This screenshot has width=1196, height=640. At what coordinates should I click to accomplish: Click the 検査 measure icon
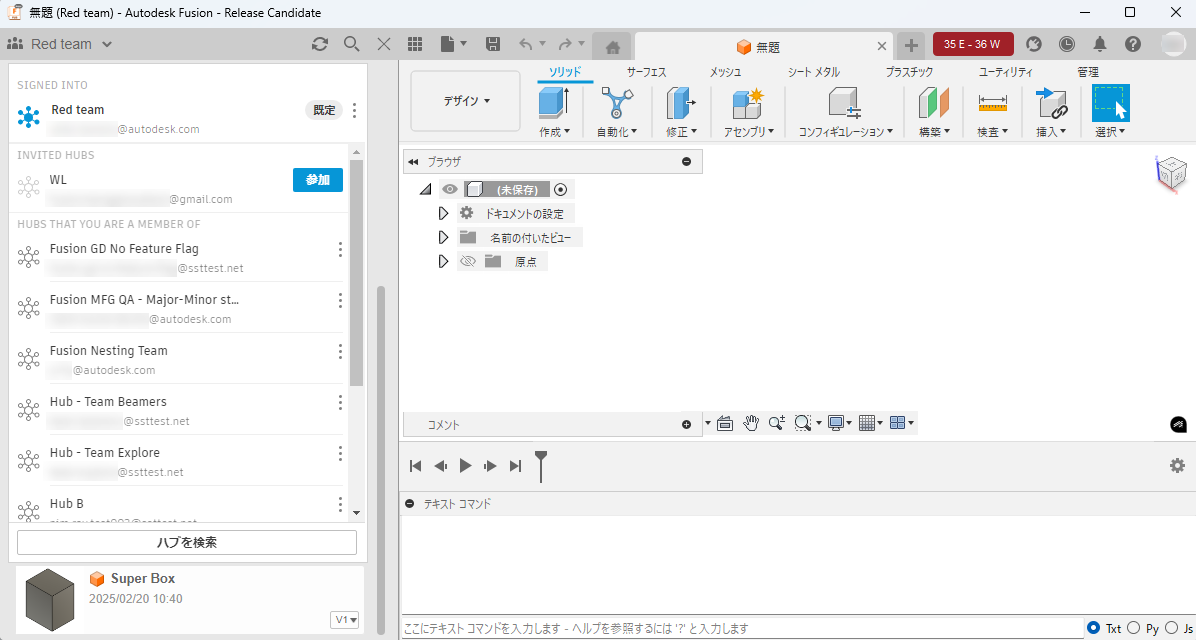(992, 101)
